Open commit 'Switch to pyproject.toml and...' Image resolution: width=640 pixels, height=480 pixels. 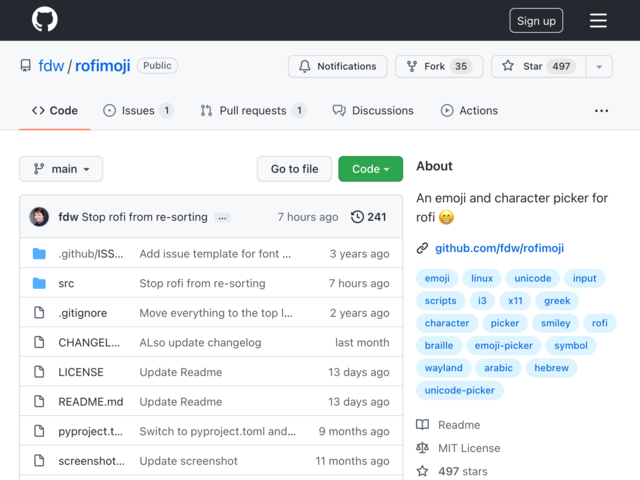tap(218, 431)
